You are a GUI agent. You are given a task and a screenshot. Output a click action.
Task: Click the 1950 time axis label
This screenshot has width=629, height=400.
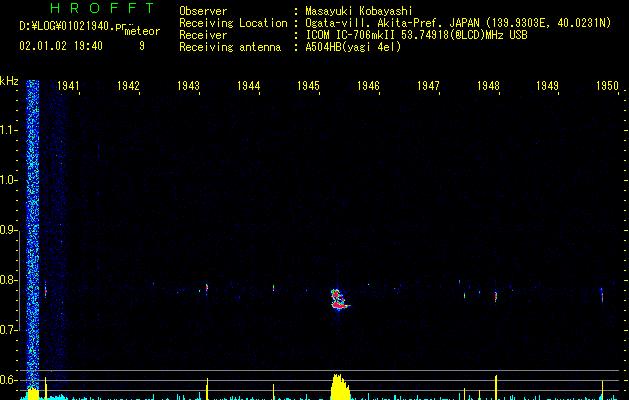[607, 86]
